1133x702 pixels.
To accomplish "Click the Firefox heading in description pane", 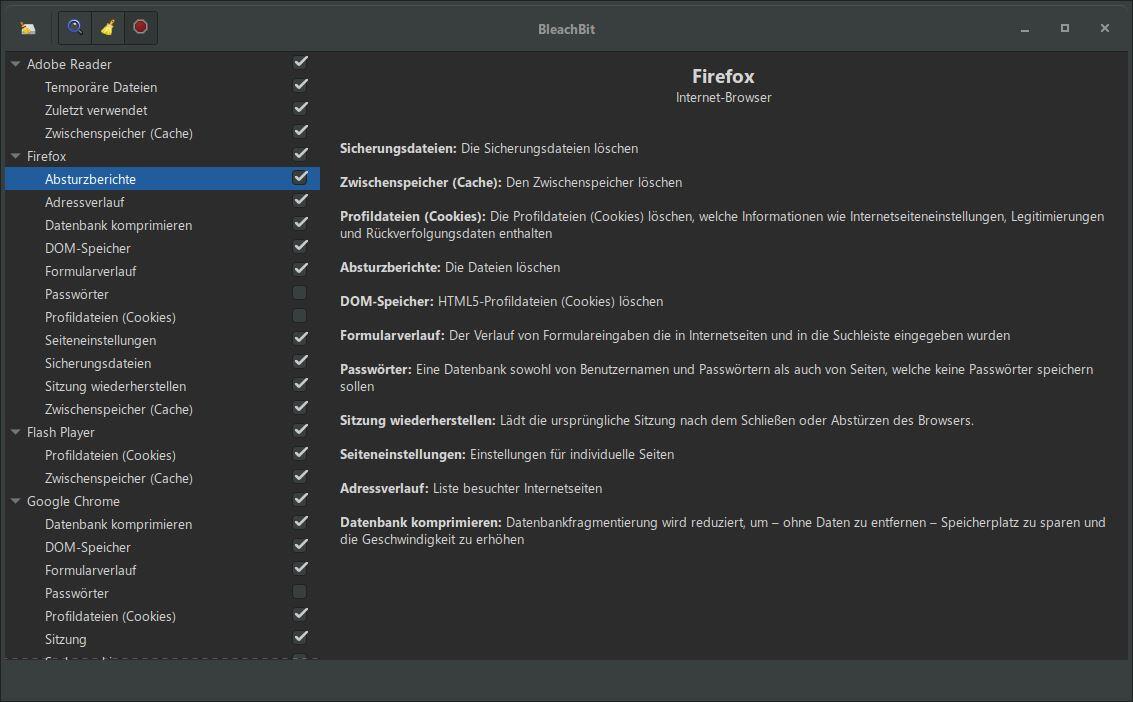I will pyautogui.click(x=723, y=76).
